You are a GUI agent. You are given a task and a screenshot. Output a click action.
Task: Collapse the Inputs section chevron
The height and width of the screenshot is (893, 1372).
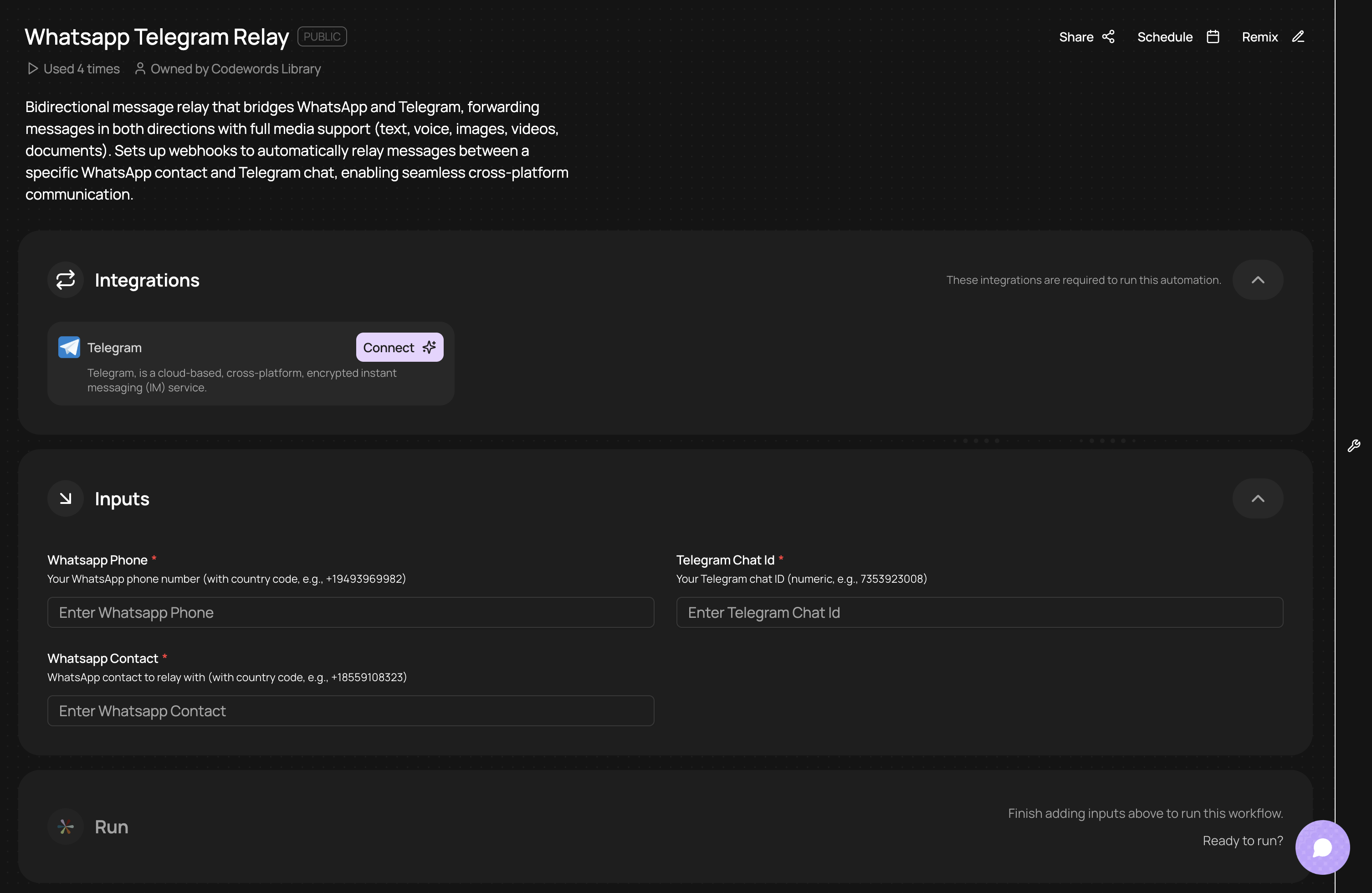(x=1257, y=498)
